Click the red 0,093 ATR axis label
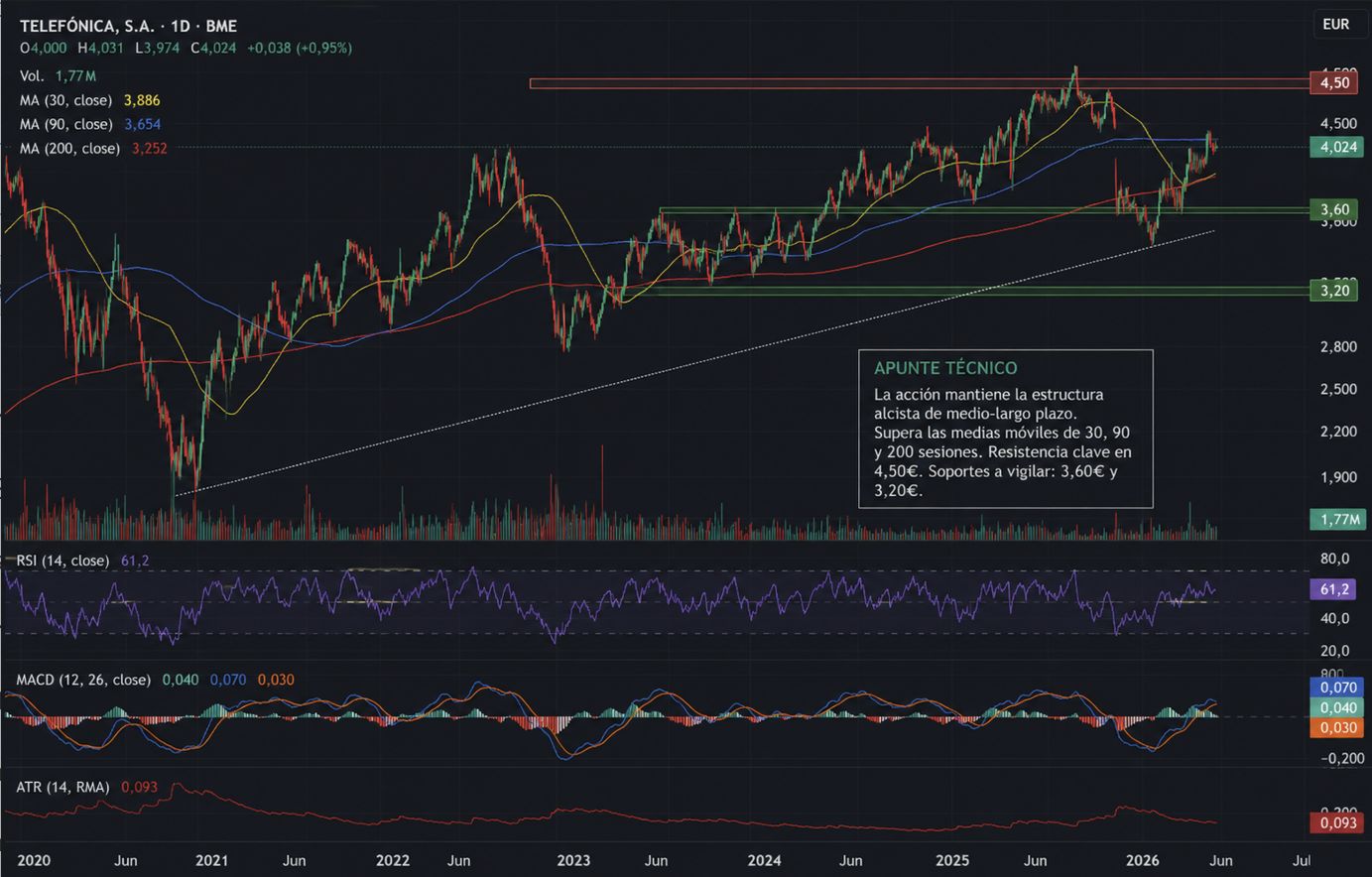The height and width of the screenshot is (877, 1372). coord(1336,822)
